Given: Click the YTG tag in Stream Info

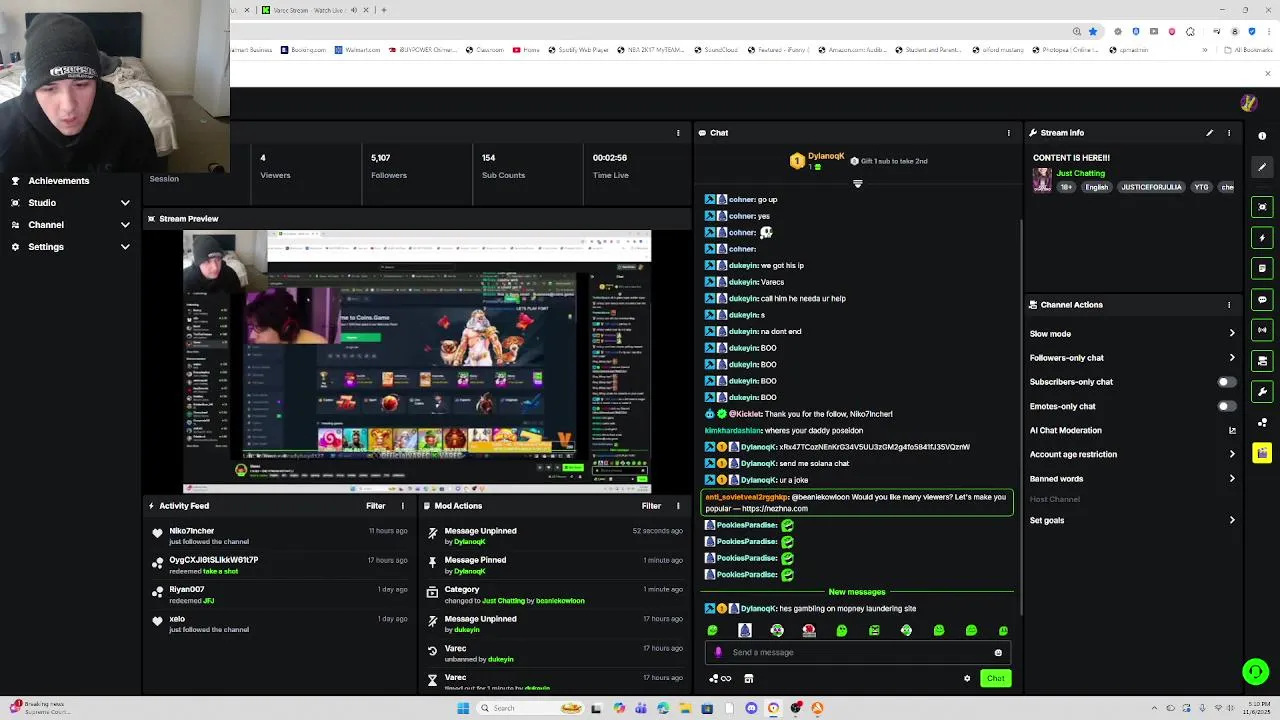Looking at the screenshot, I should [1201, 187].
